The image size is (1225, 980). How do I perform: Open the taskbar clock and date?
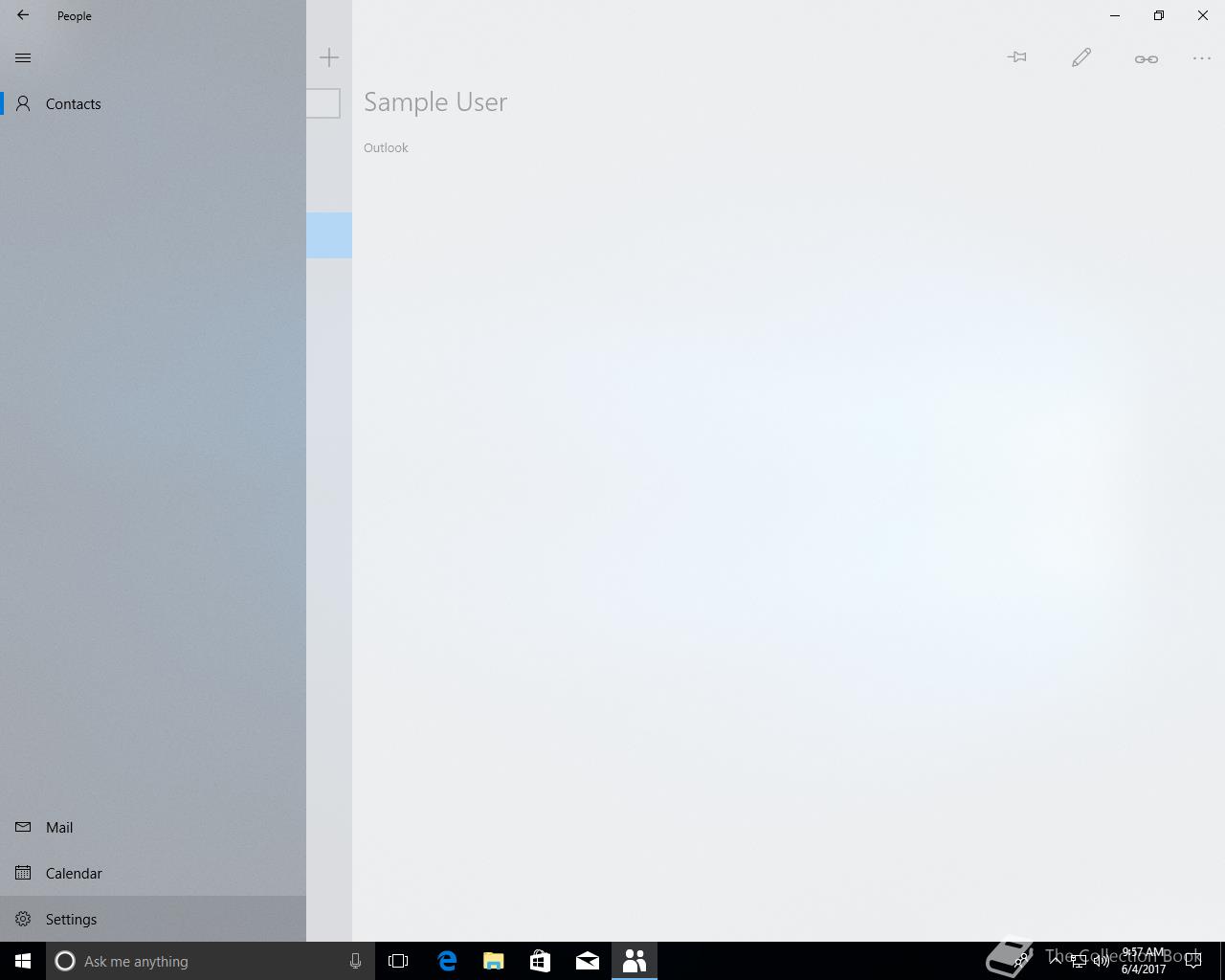click(1144, 961)
